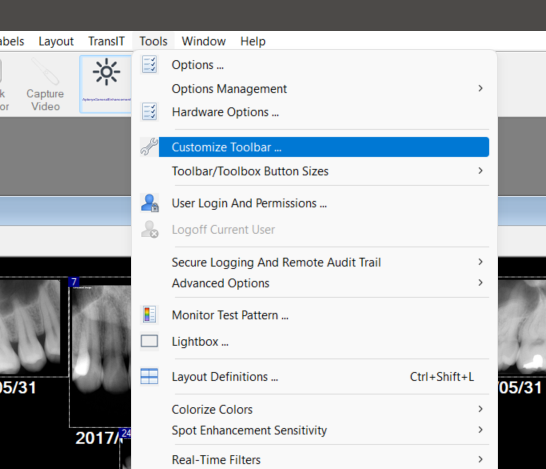Click the Layout Definitions grid icon
This screenshot has width=546, height=469.
(x=149, y=376)
